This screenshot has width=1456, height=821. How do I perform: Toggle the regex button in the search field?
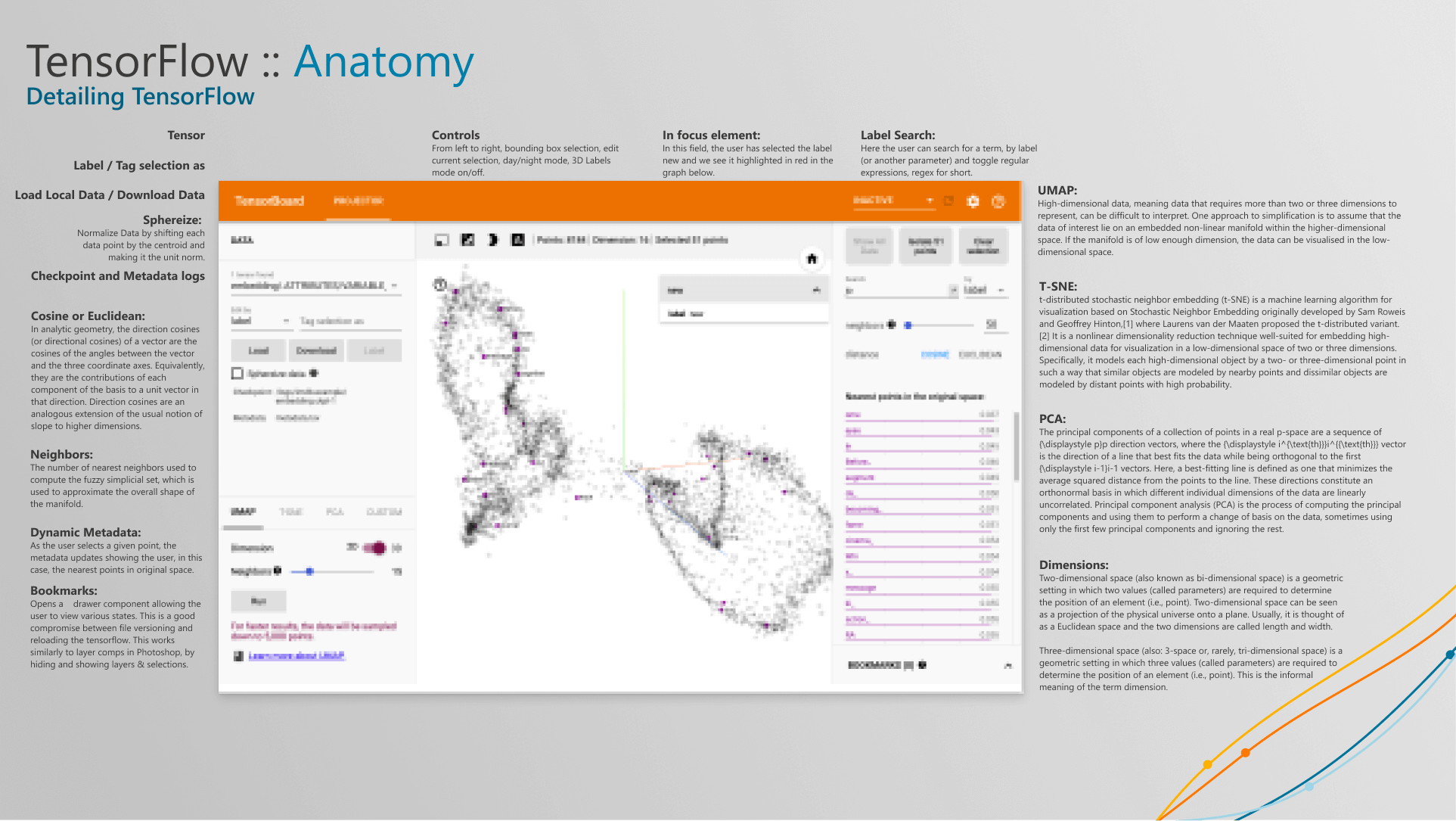[952, 291]
